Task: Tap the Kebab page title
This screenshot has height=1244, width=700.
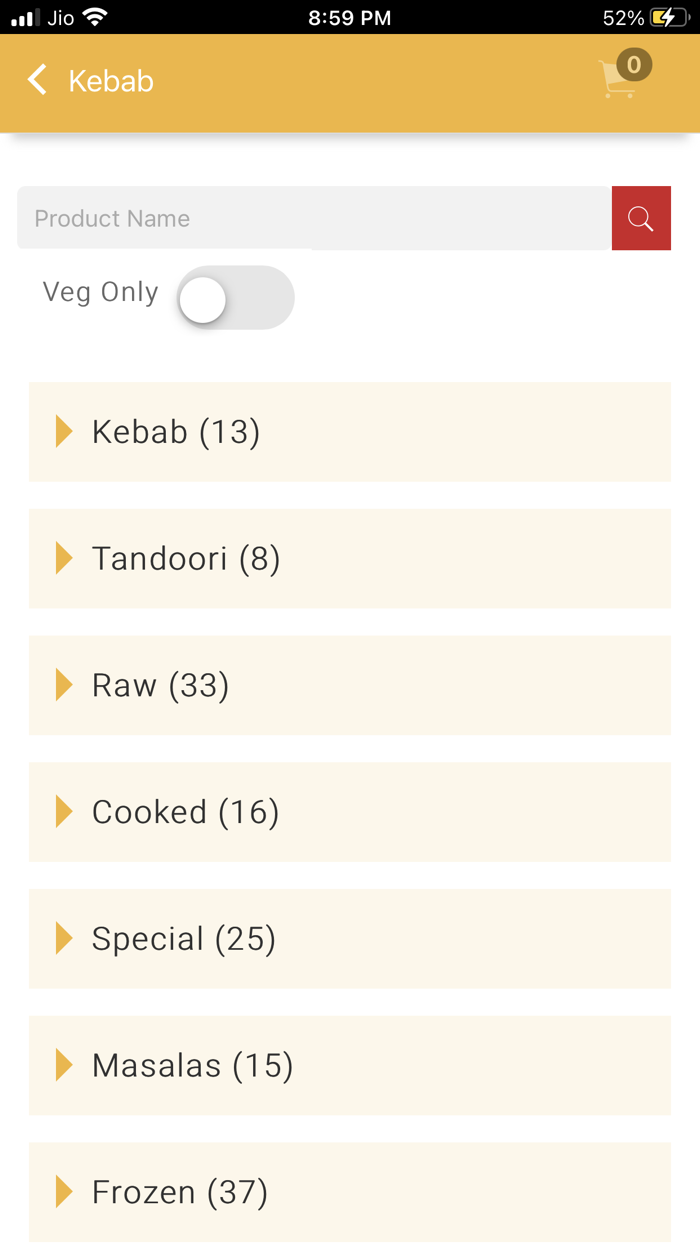Action: (x=111, y=81)
